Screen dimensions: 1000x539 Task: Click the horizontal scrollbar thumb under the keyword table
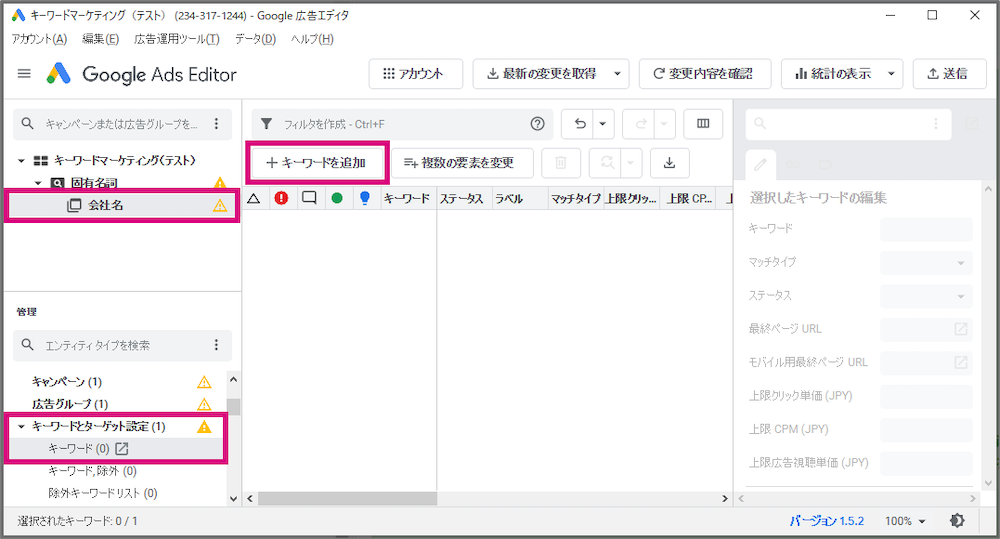tap(348, 499)
